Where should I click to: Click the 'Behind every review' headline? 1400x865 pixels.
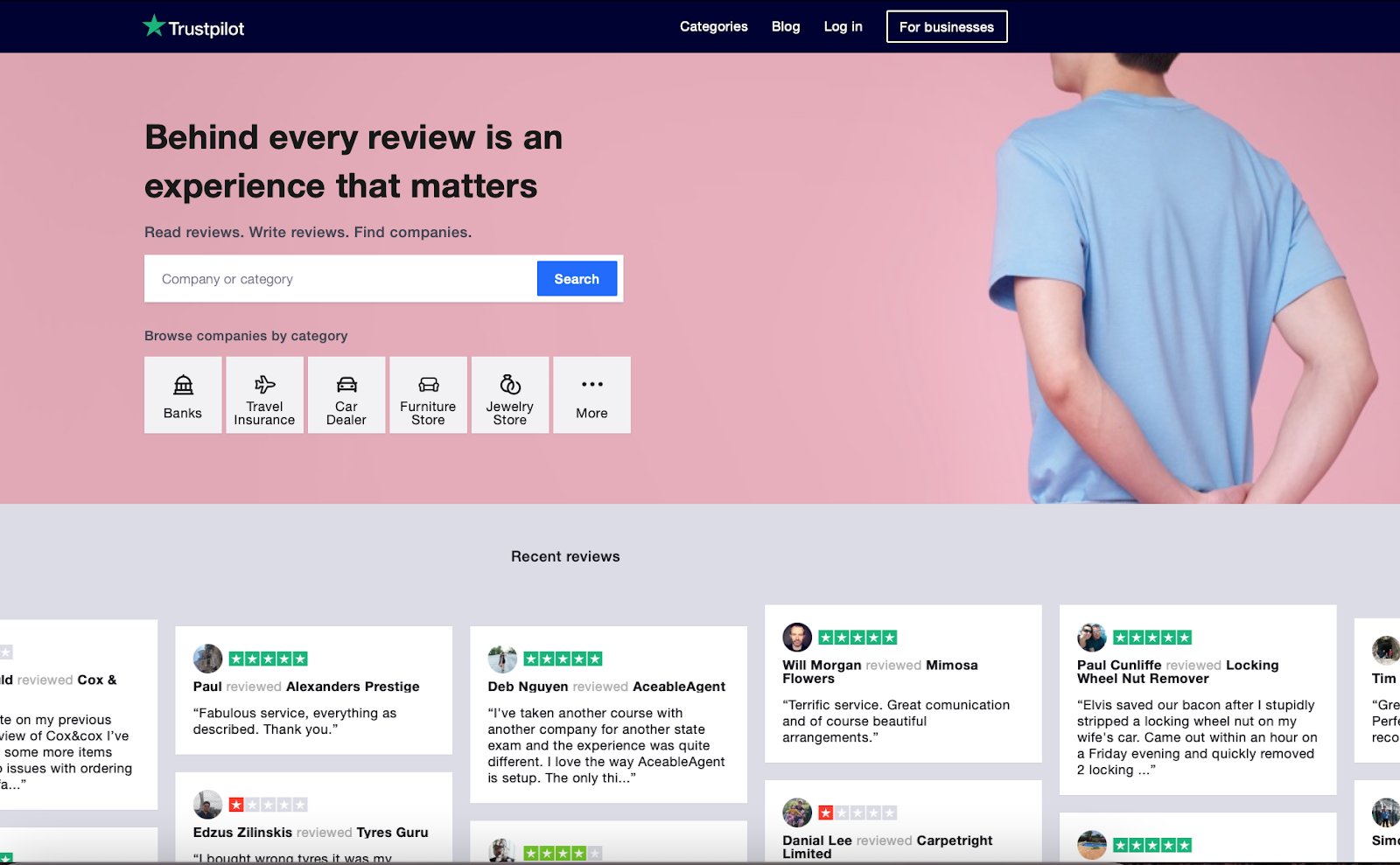click(353, 162)
